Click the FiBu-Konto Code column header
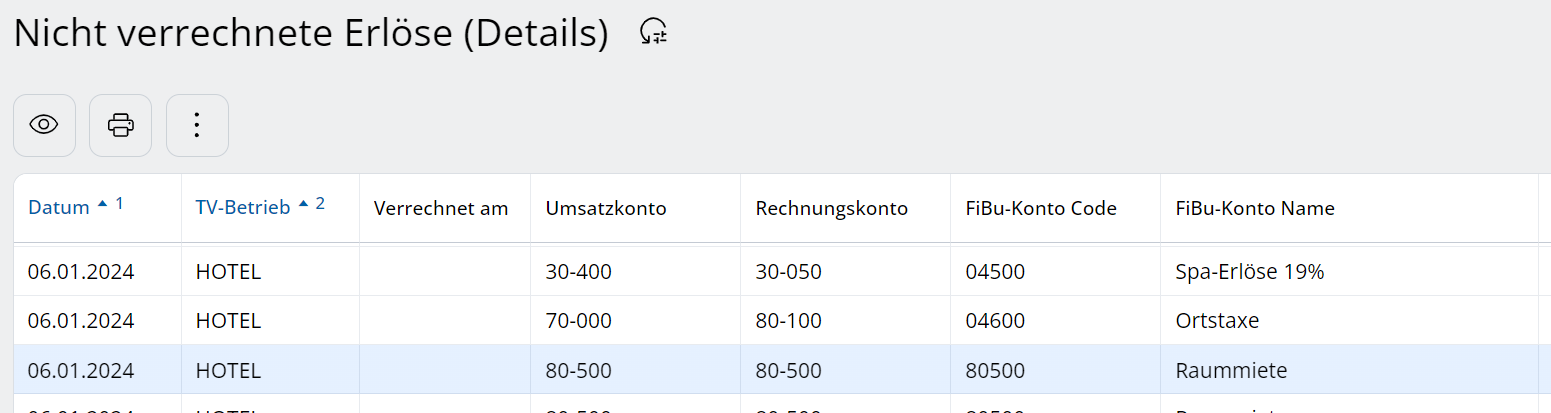Screen dimensions: 1551x413 coord(1041,208)
